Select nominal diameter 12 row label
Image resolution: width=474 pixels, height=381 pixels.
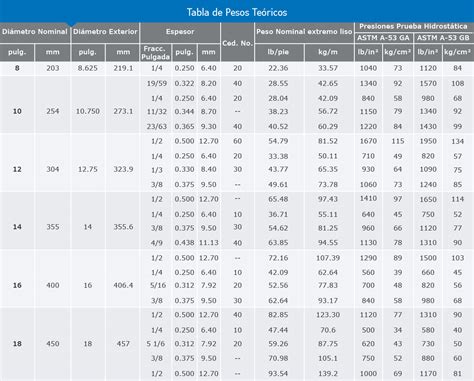[x=17, y=169]
